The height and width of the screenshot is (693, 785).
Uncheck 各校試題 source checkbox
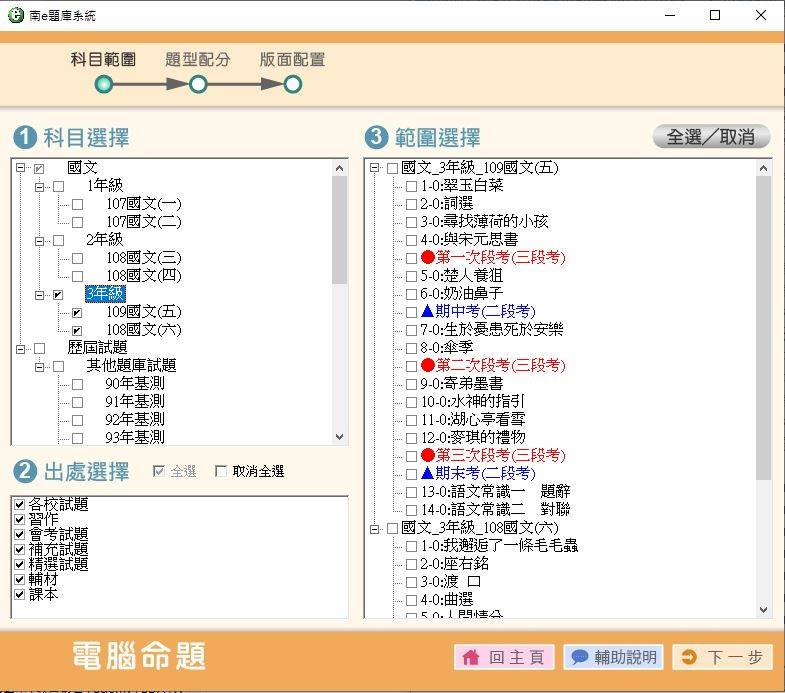pyautogui.click(x=20, y=504)
